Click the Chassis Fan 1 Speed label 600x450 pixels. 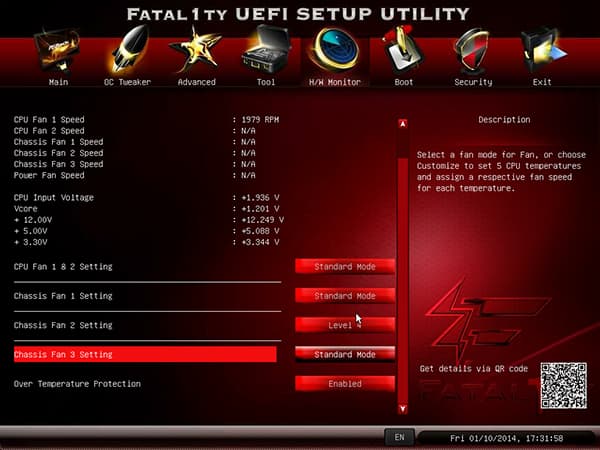(59, 142)
